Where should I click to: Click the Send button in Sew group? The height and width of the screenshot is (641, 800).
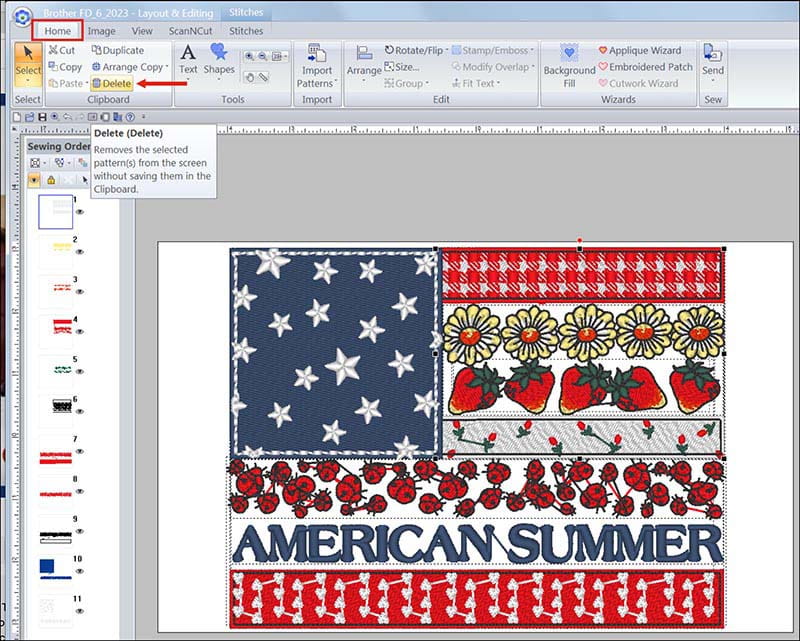click(x=713, y=60)
